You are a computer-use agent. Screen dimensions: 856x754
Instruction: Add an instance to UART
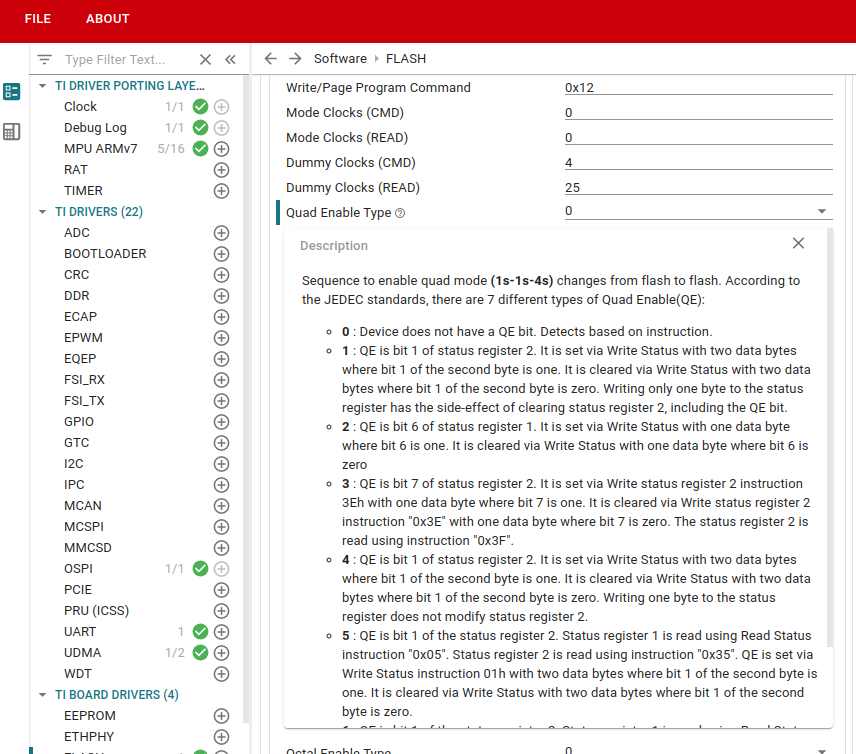click(x=222, y=632)
